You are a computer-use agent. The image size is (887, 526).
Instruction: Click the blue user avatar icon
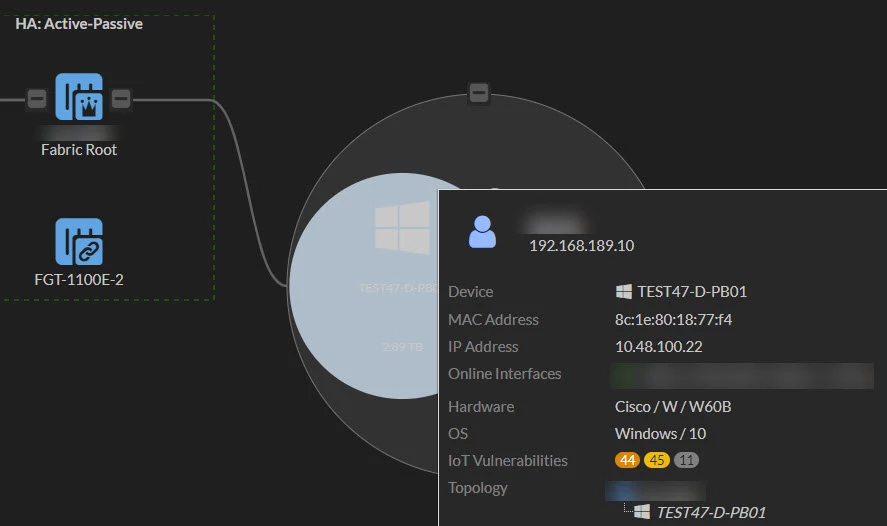coord(482,232)
